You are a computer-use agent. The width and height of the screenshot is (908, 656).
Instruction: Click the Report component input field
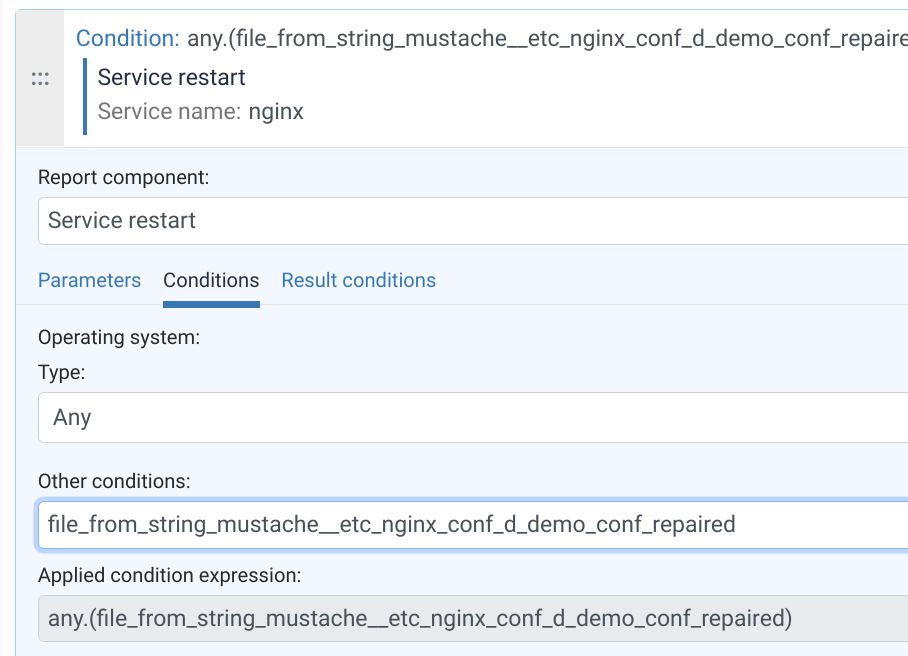[470, 220]
